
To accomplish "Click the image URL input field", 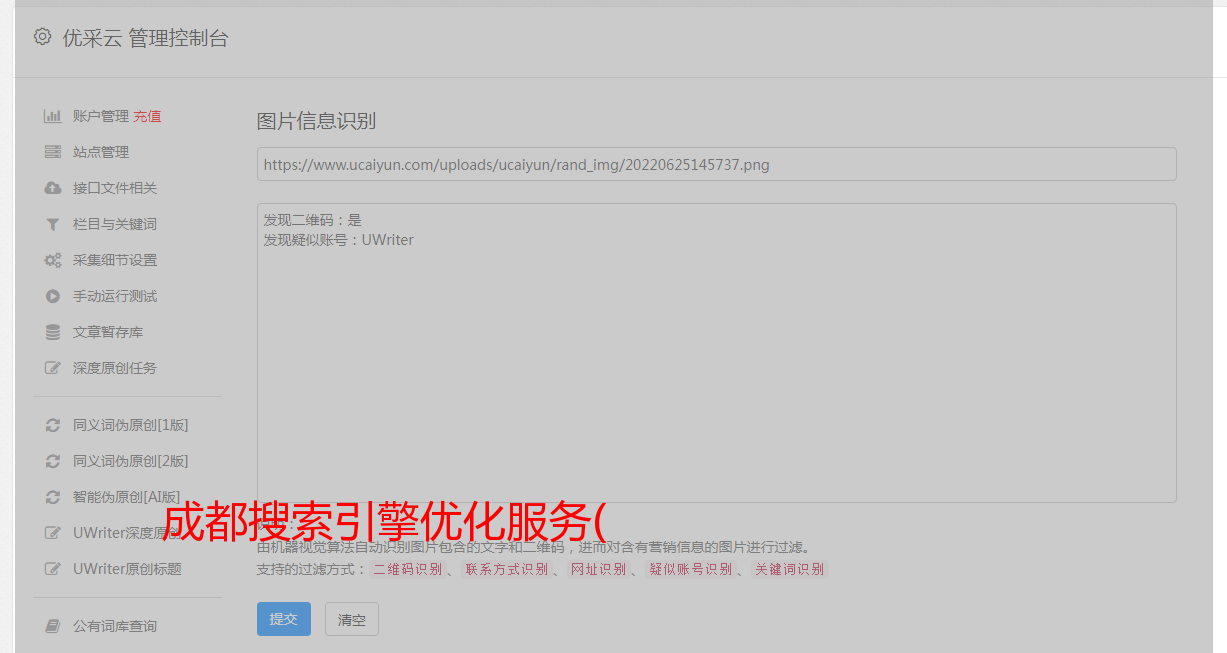I will 716,164.
